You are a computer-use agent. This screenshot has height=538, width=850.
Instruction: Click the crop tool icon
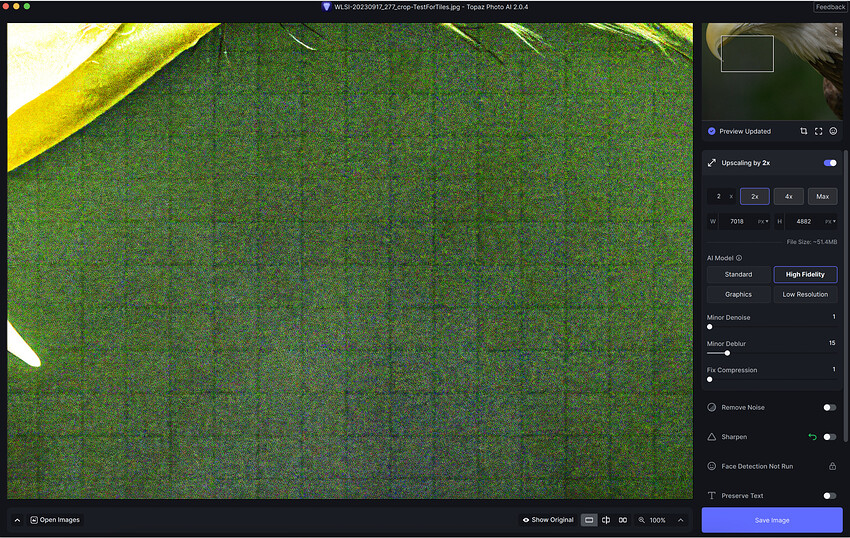tap(803, 131)
